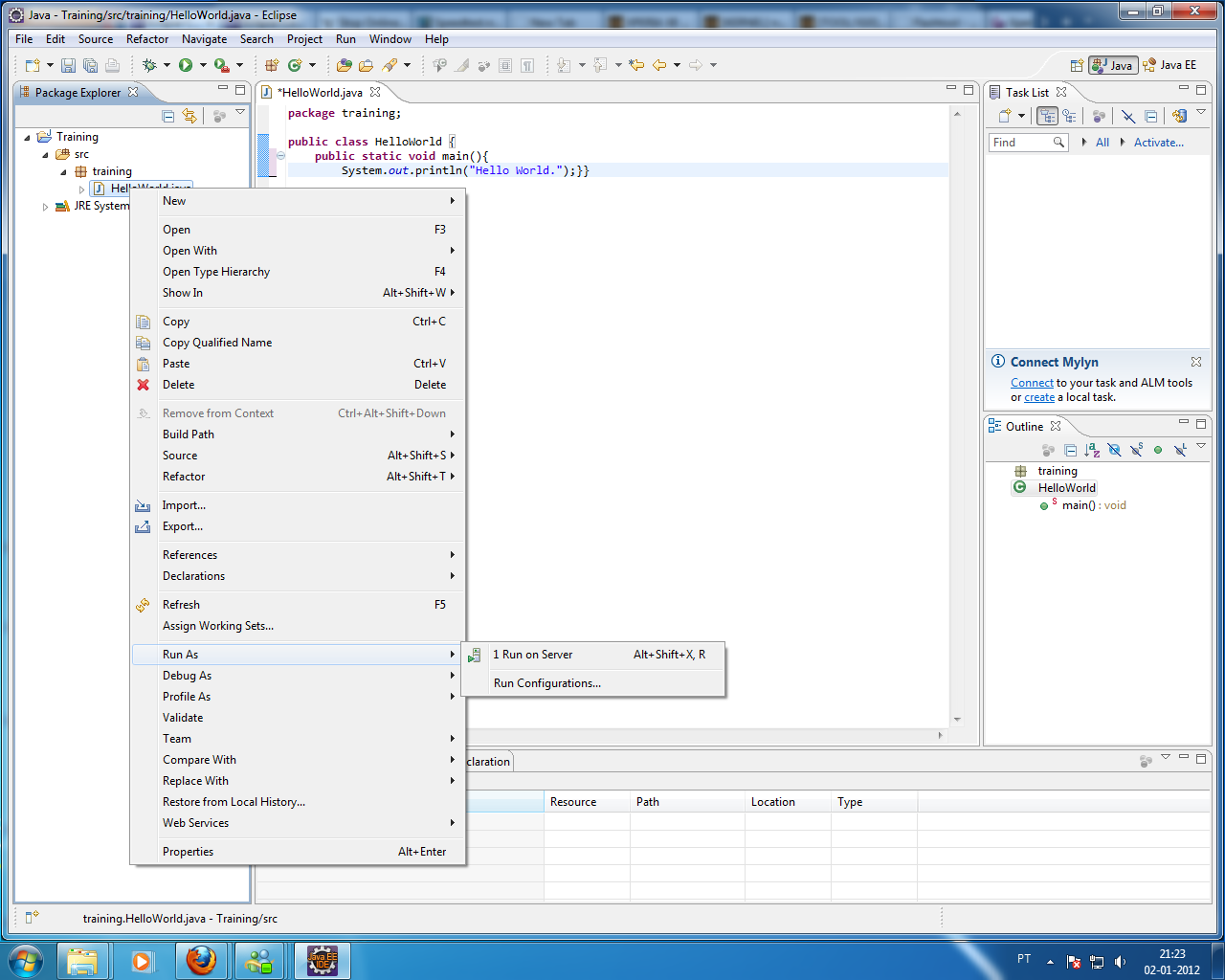
Task: Click the green Run button icon
Action: [186, 65]
